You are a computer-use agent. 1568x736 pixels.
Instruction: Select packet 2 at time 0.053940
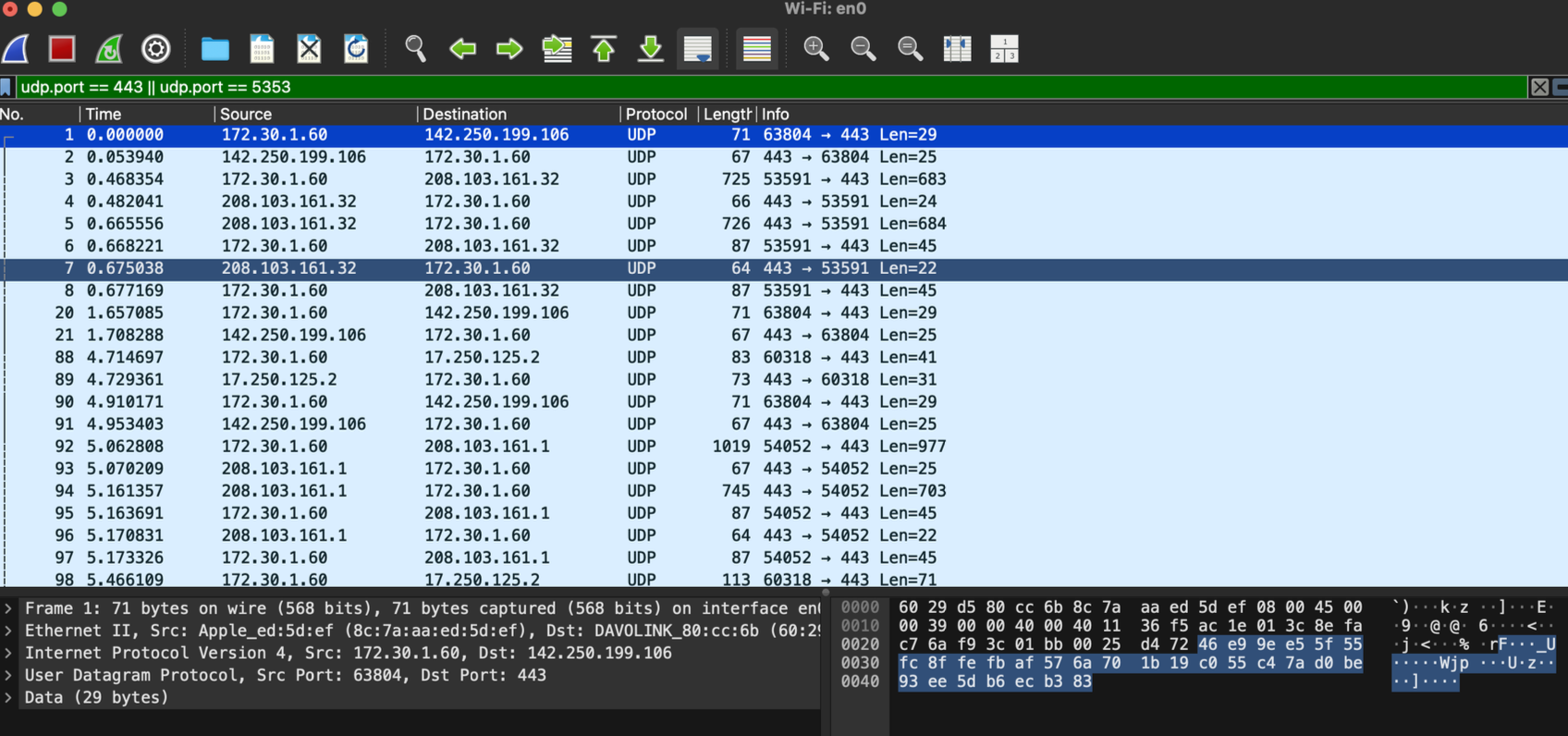point(784,157)
